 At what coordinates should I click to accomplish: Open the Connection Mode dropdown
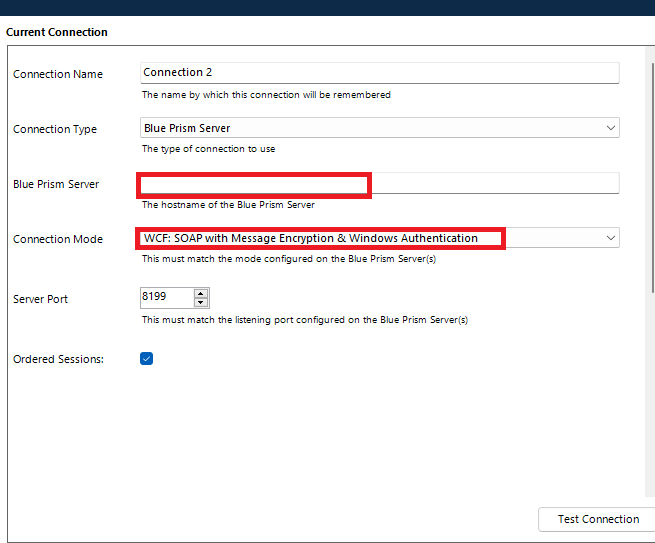click(x=379, y=238)
